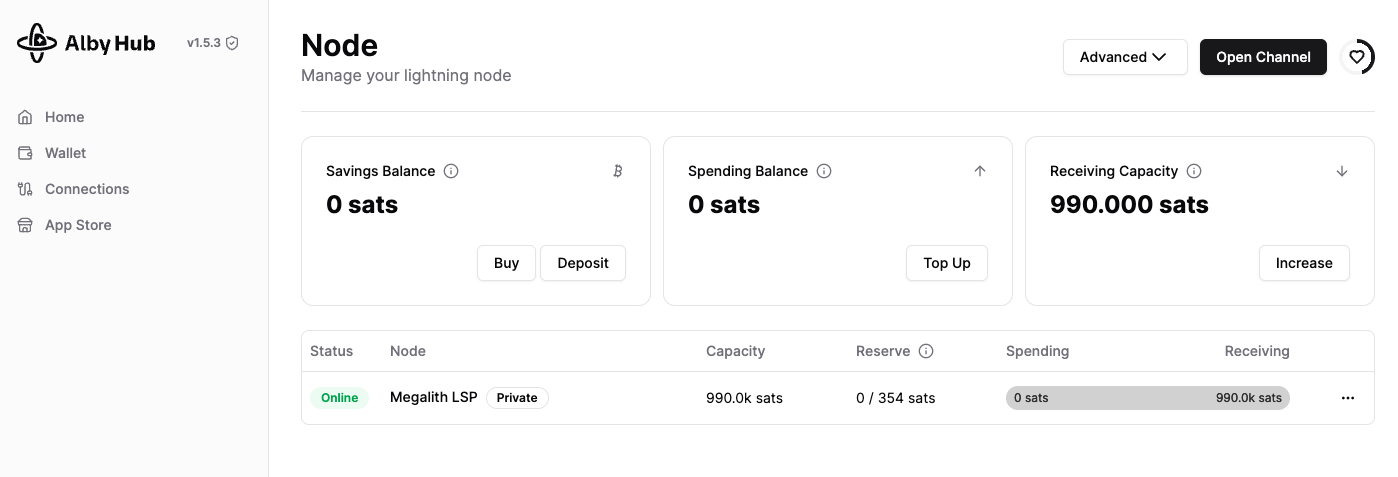The height and width of the screenshot is (477, 1398).
Task: Click the bitcoin symbol in Savings card
Action: coord(618,171)
